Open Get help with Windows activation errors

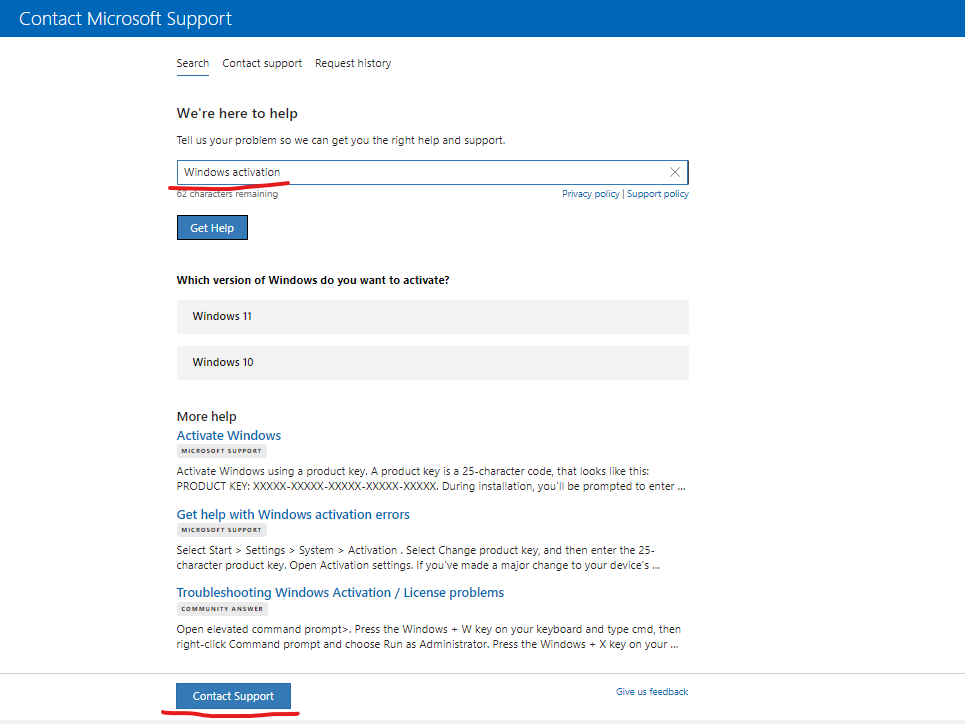pyautogui.click(x=293, y=514)
